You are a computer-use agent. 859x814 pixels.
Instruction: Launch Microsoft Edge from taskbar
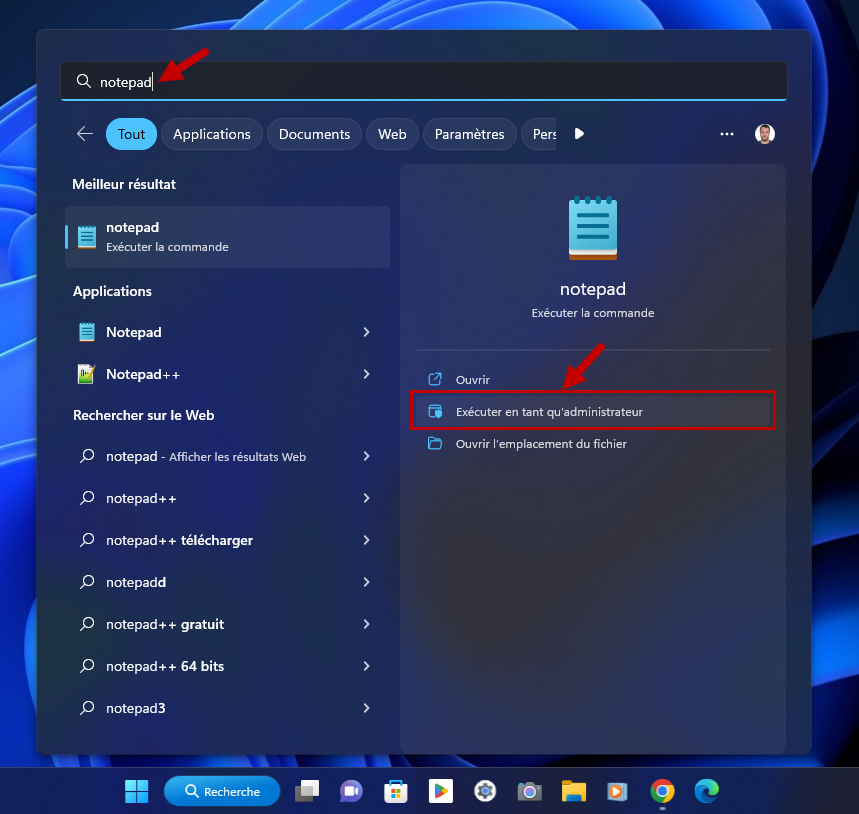707,791
